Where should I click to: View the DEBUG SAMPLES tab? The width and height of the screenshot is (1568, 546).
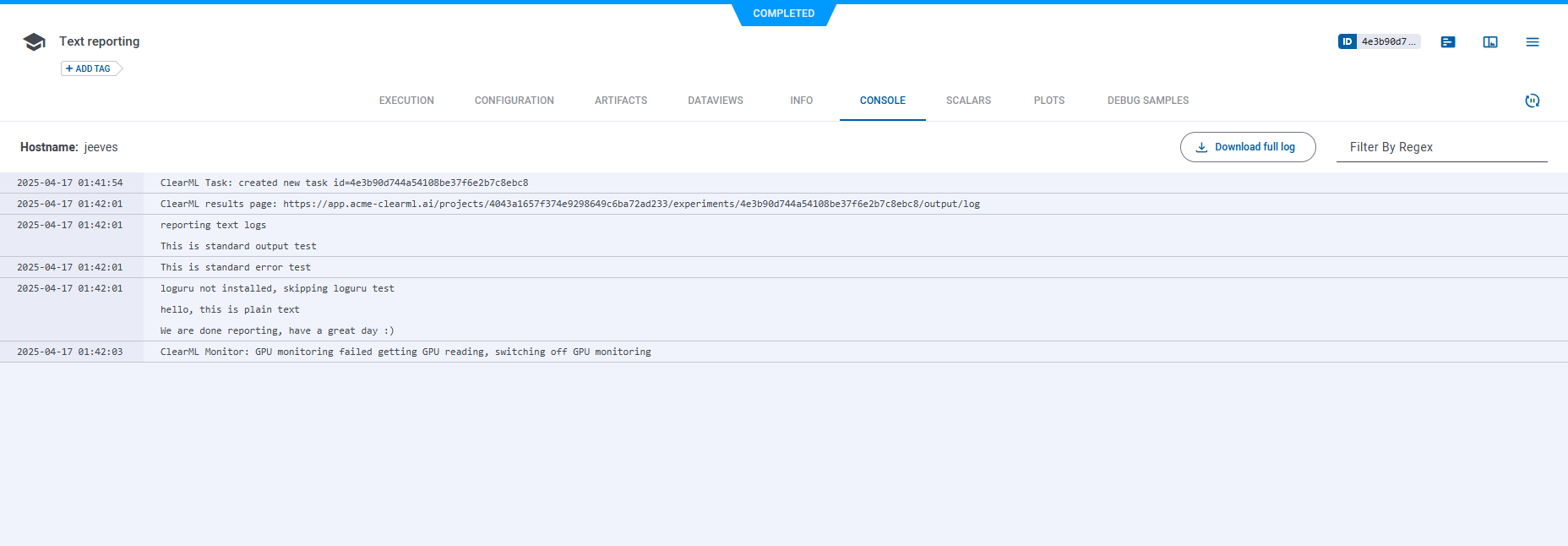coord(1148,101)
